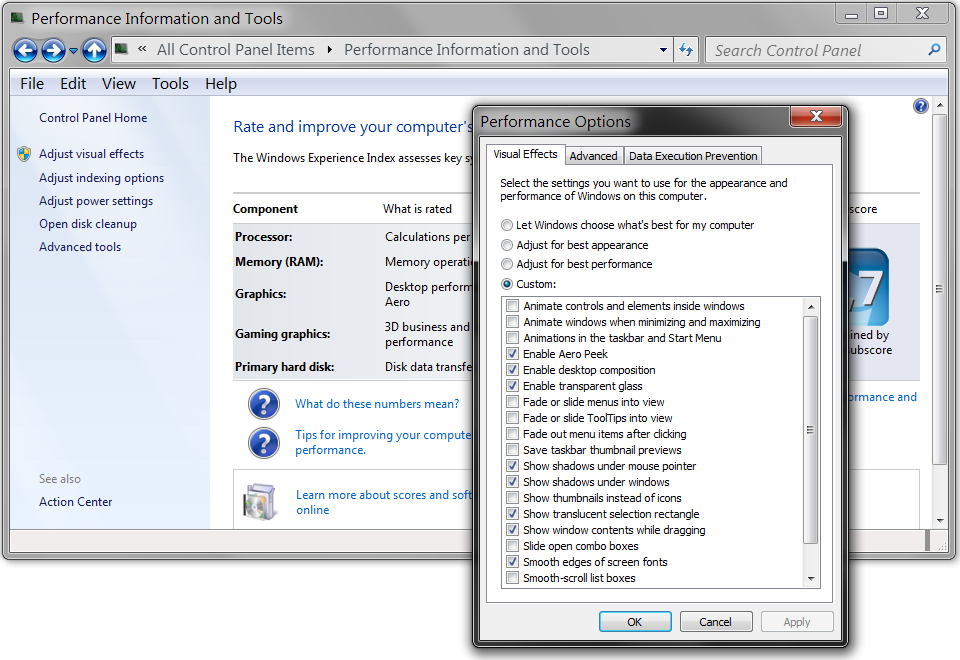Select the Custom radio button

tap(507, 284)
